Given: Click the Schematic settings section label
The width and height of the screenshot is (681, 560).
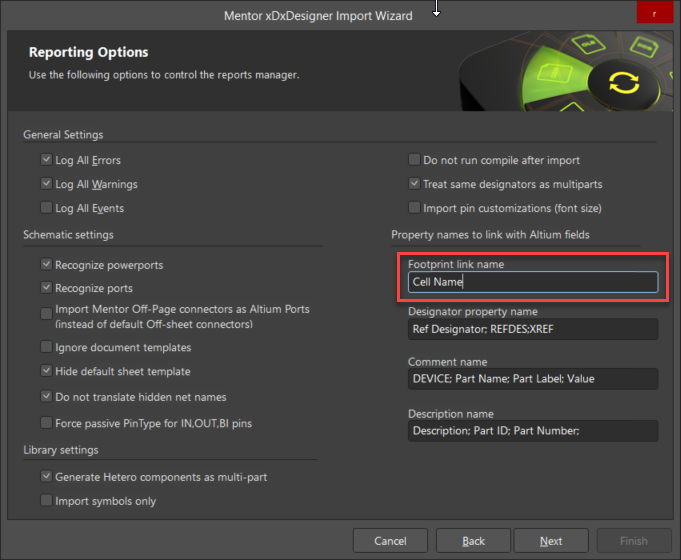Looking at the screenshot, I should 68,235.
